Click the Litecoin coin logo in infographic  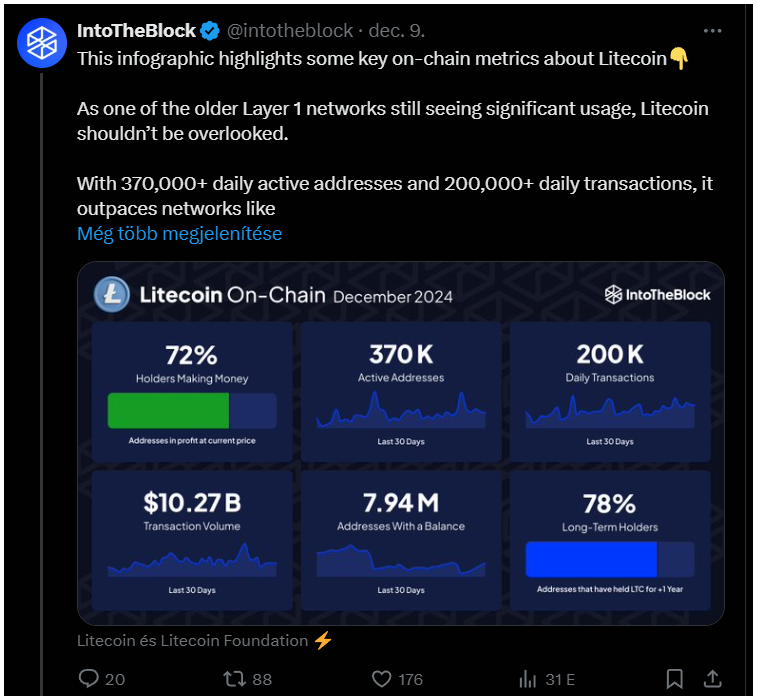[x=112, y=294]
